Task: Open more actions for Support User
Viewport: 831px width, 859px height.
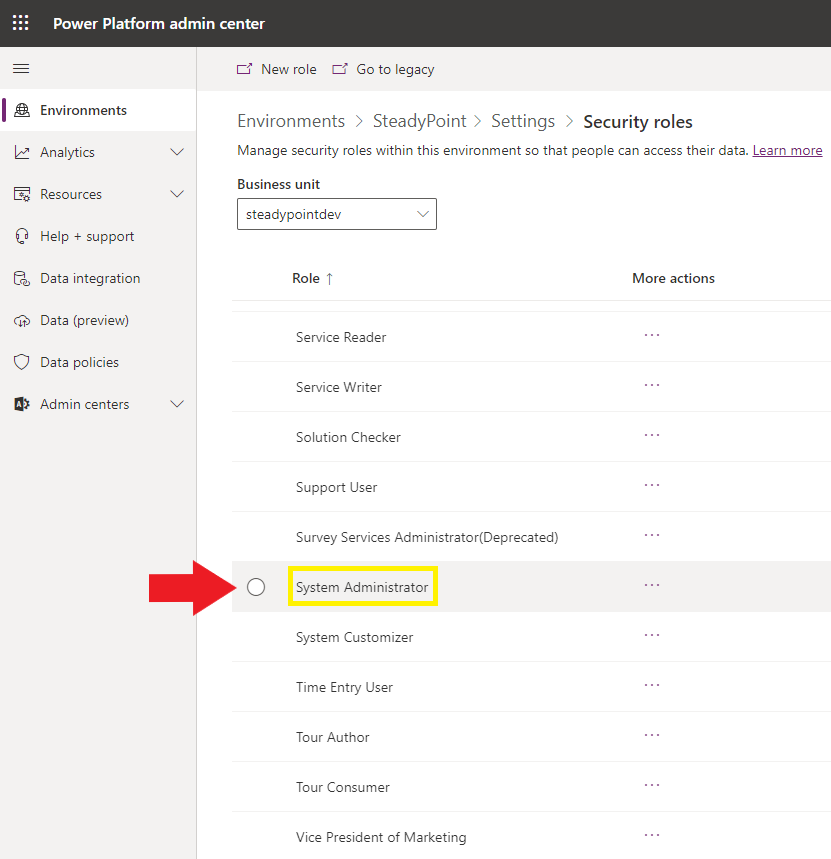Action: point(652,485)
